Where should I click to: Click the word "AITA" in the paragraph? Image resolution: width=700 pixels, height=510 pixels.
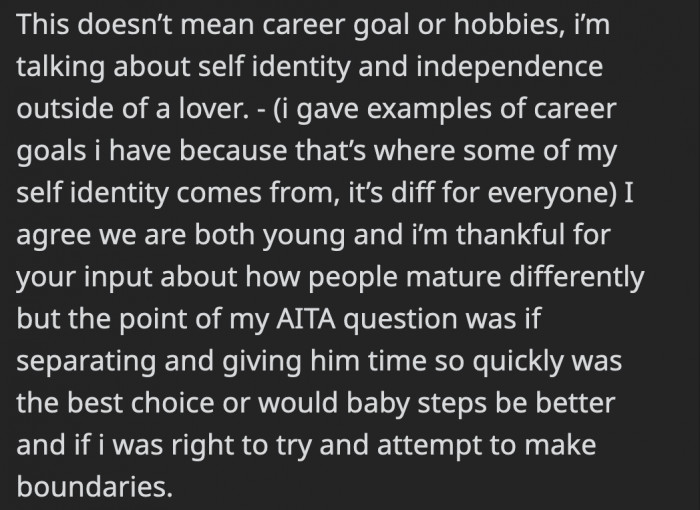point(306,319)
